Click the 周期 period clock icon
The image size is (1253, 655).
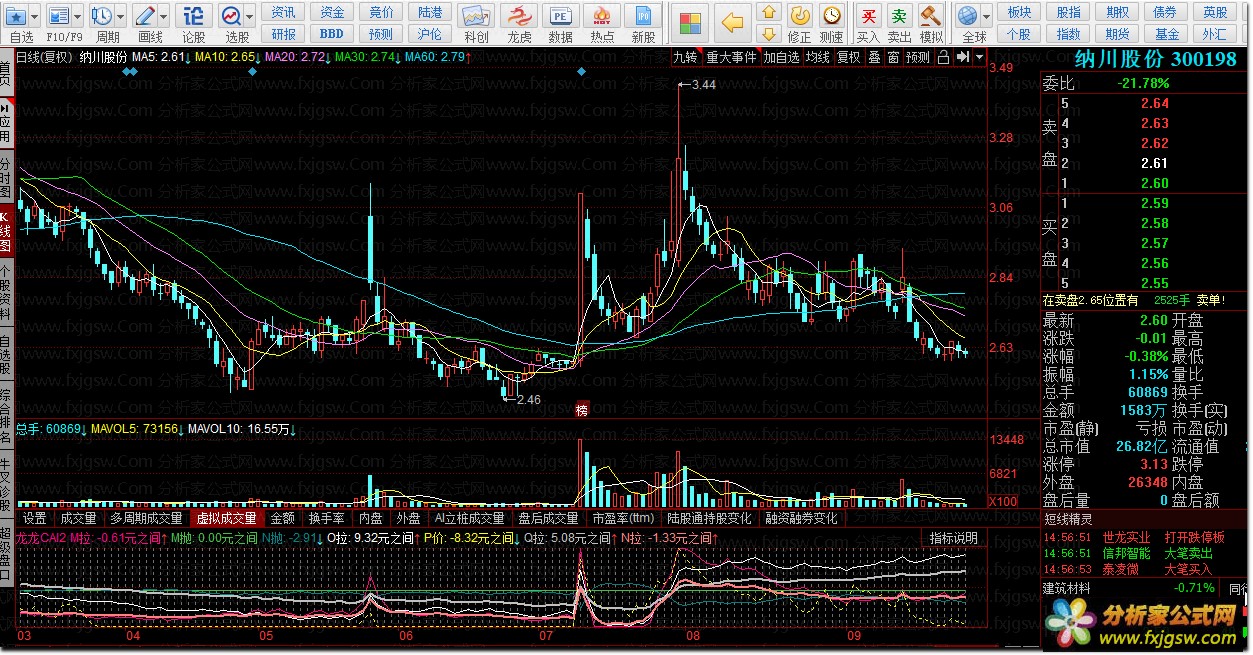[x=102, y=16]
